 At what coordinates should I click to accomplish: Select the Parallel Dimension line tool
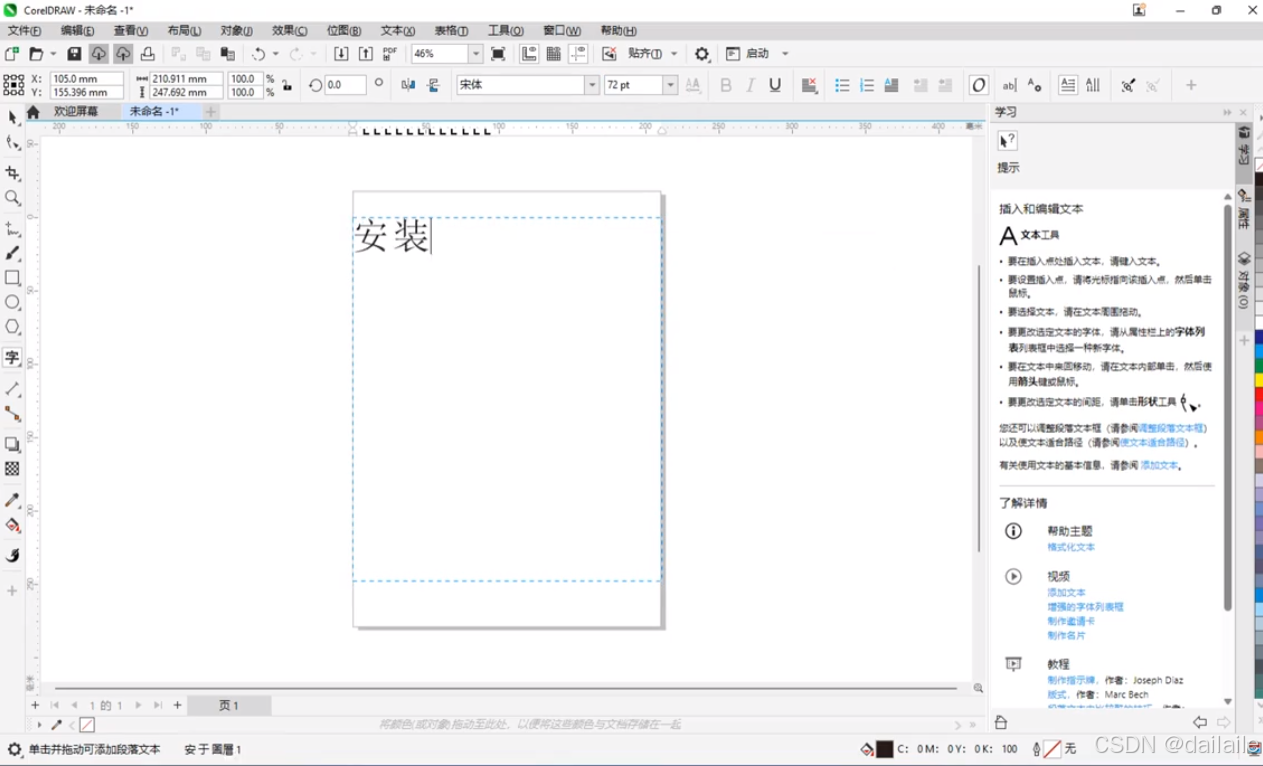pos(13,388)
